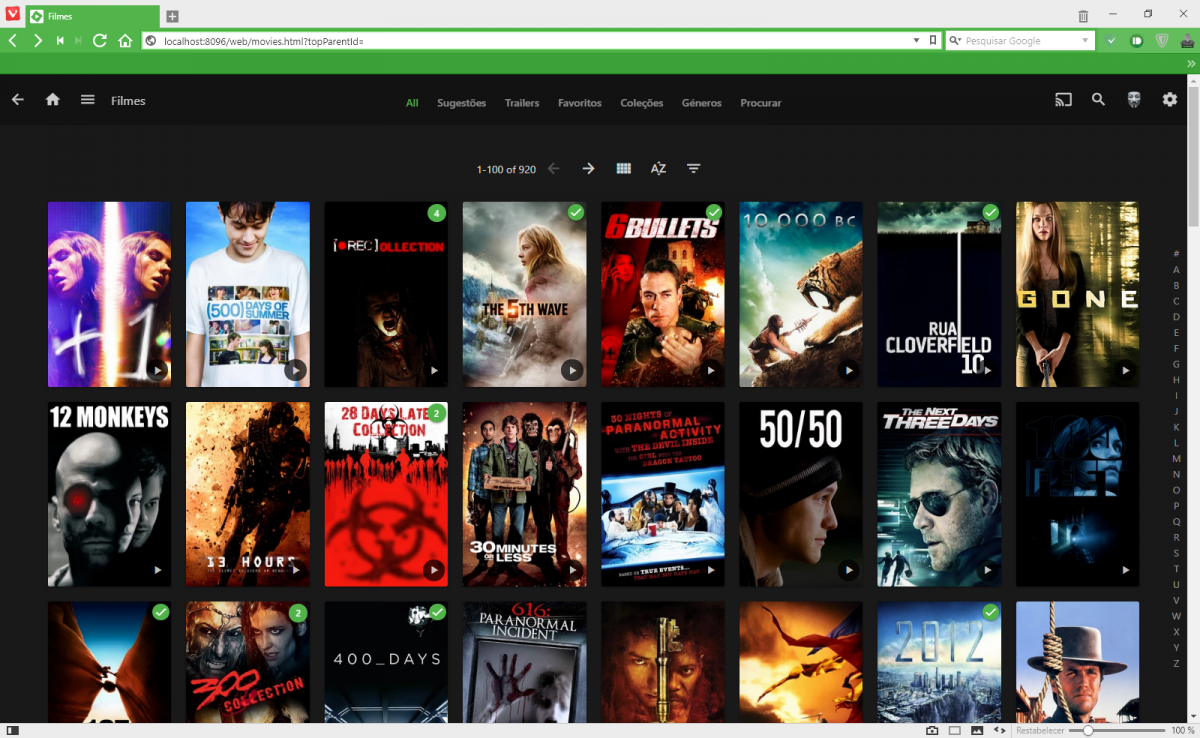
Task: Click the Filmes browser tab
Action: pyautogui.click(x=91, y=16)
